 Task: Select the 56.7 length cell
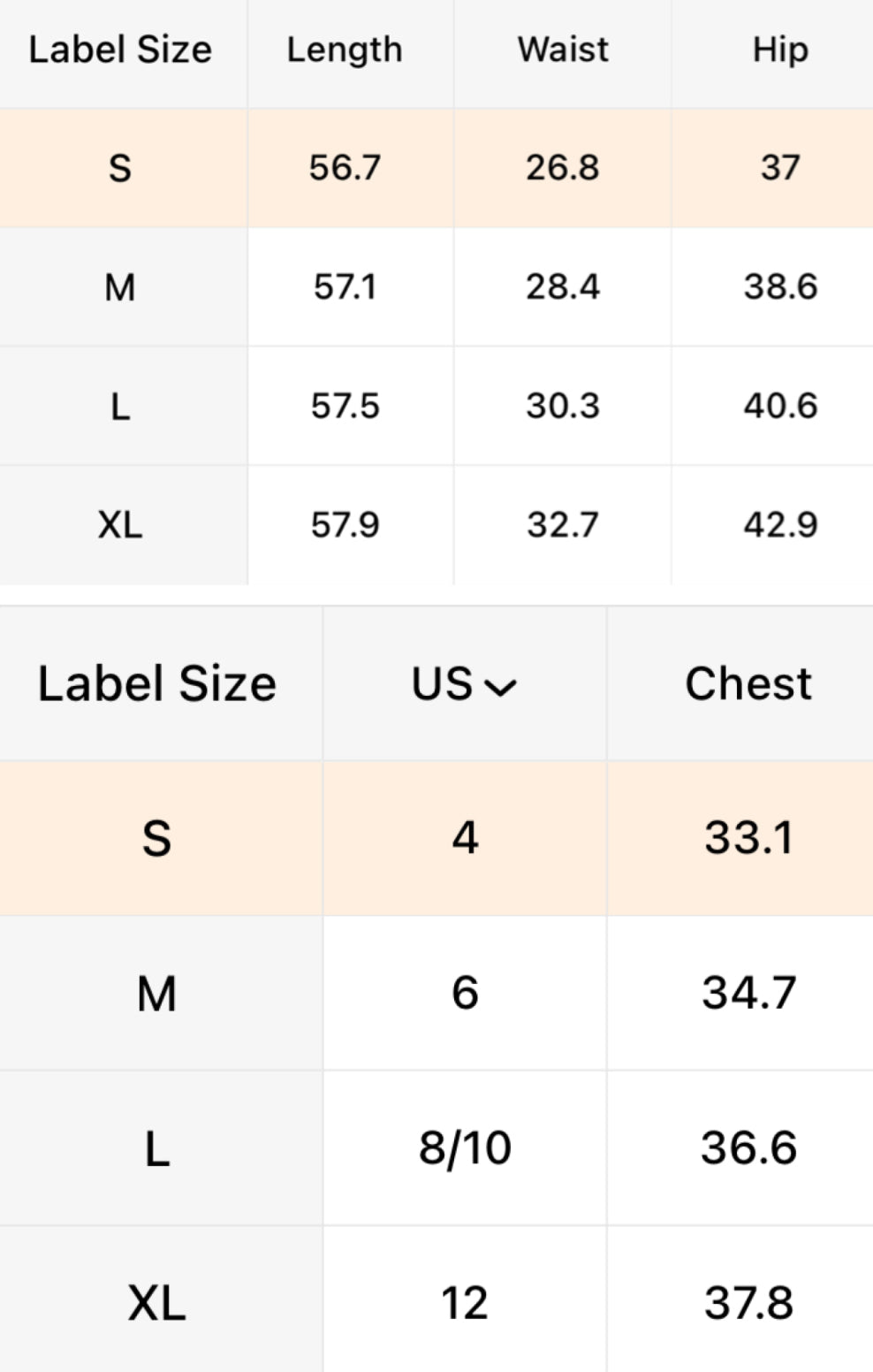point(345,167)
